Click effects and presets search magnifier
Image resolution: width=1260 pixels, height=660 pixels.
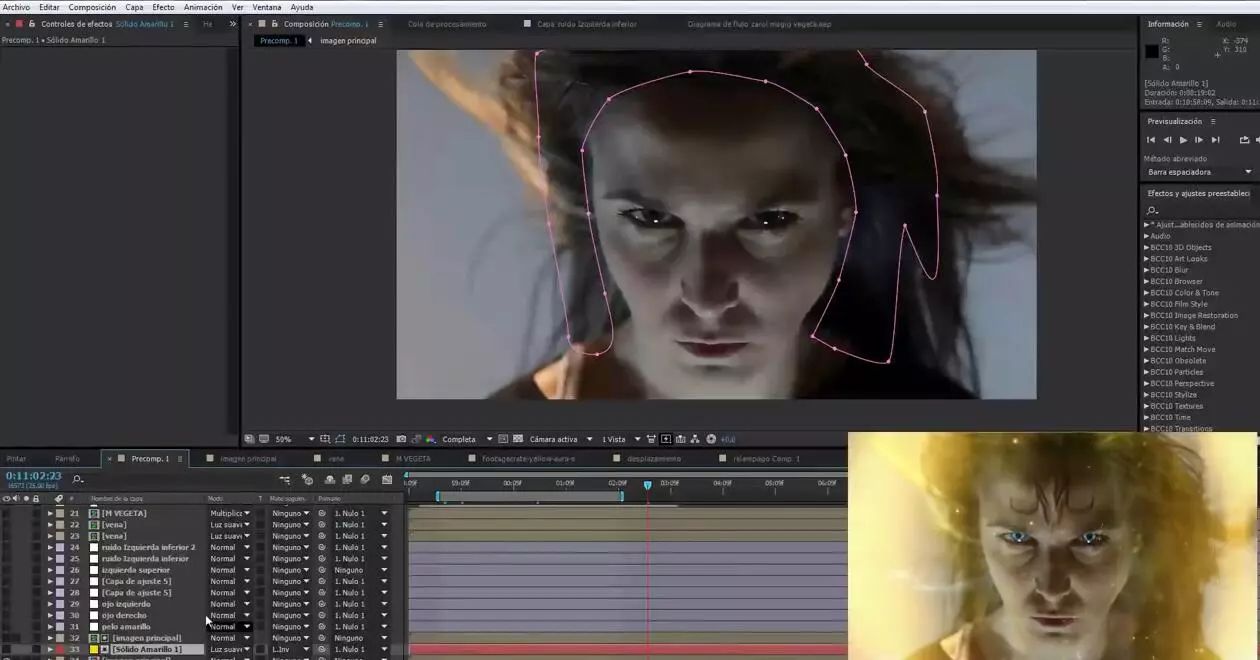coord(1152,210)
